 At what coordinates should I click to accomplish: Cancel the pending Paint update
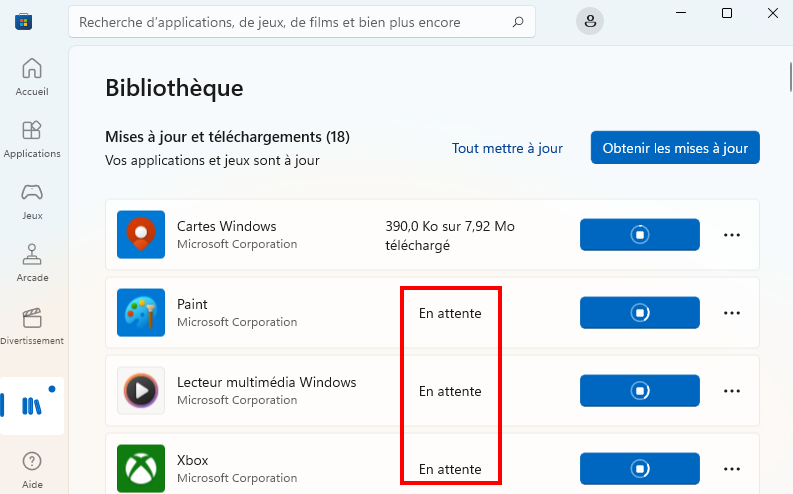[640, 312]
